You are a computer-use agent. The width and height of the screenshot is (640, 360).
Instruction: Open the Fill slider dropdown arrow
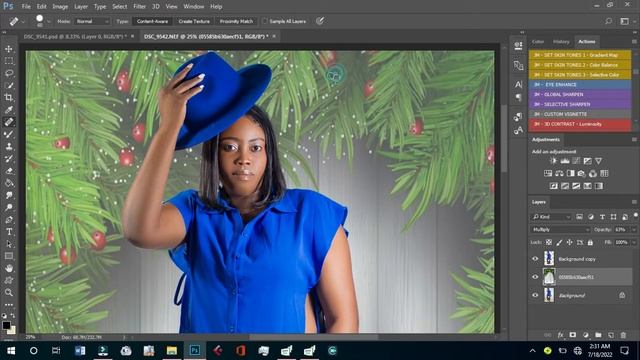(x=634, y=242)
